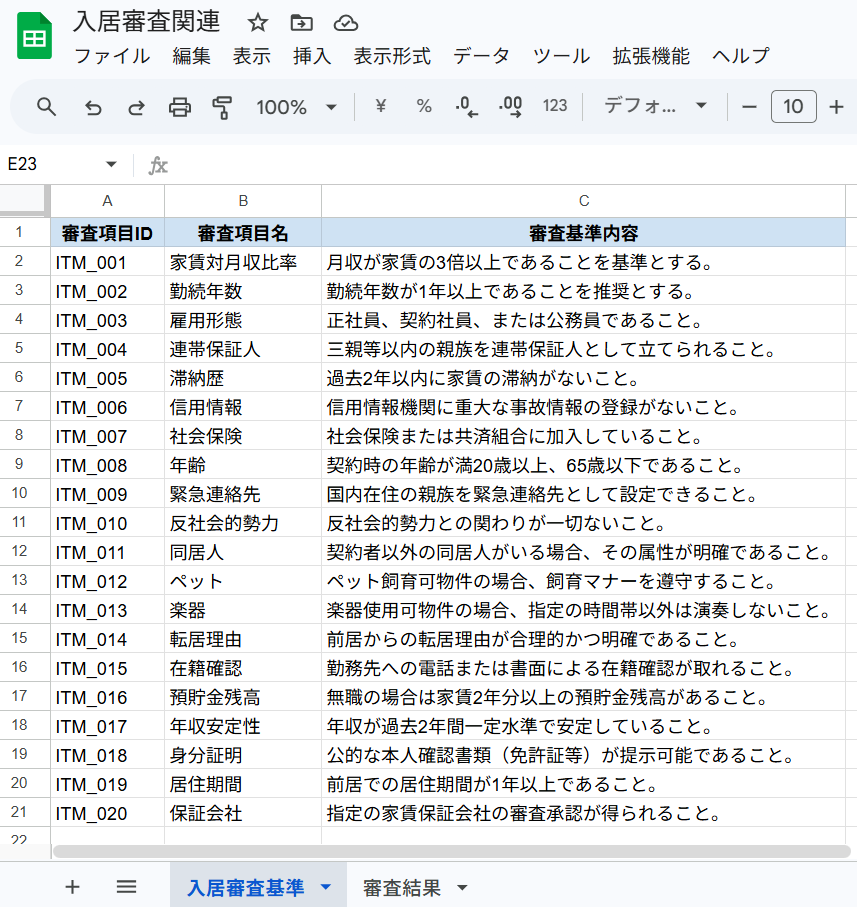This screenshot has width=857, height=907.
Task: Select cell ITM_020
Action: (107, 813)
